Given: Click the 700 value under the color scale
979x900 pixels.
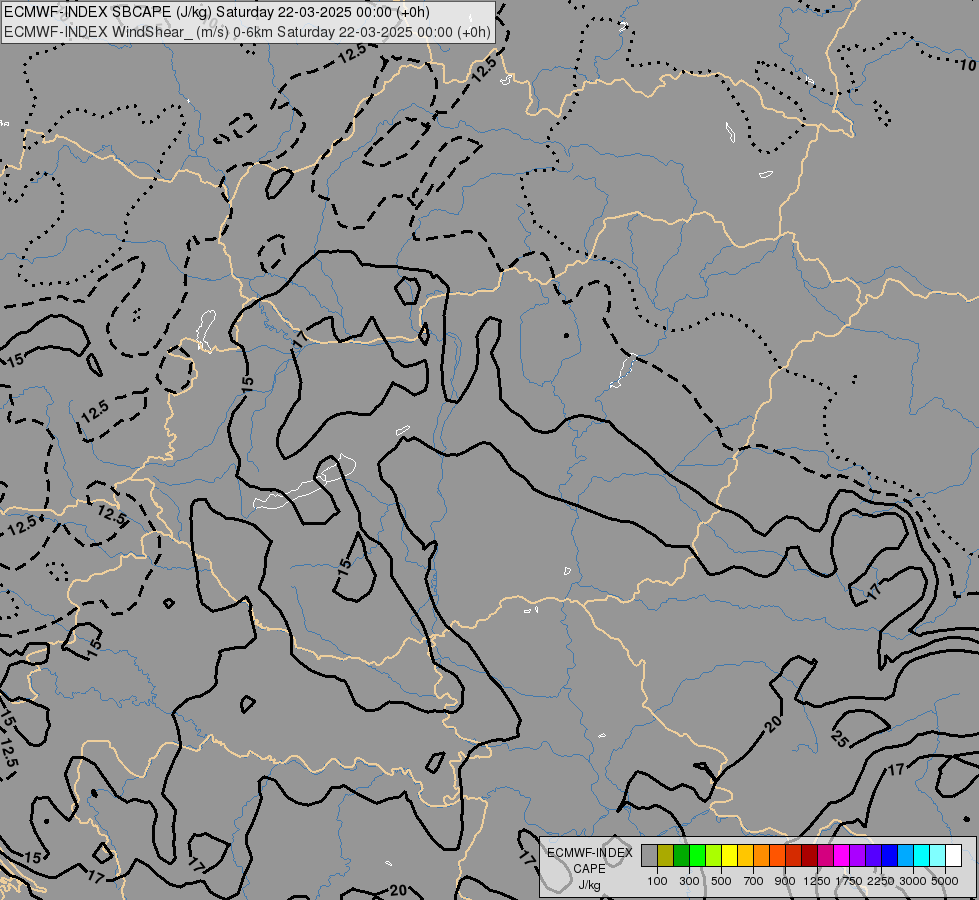Looking at the screenshot, I should (x=754, y=881).
